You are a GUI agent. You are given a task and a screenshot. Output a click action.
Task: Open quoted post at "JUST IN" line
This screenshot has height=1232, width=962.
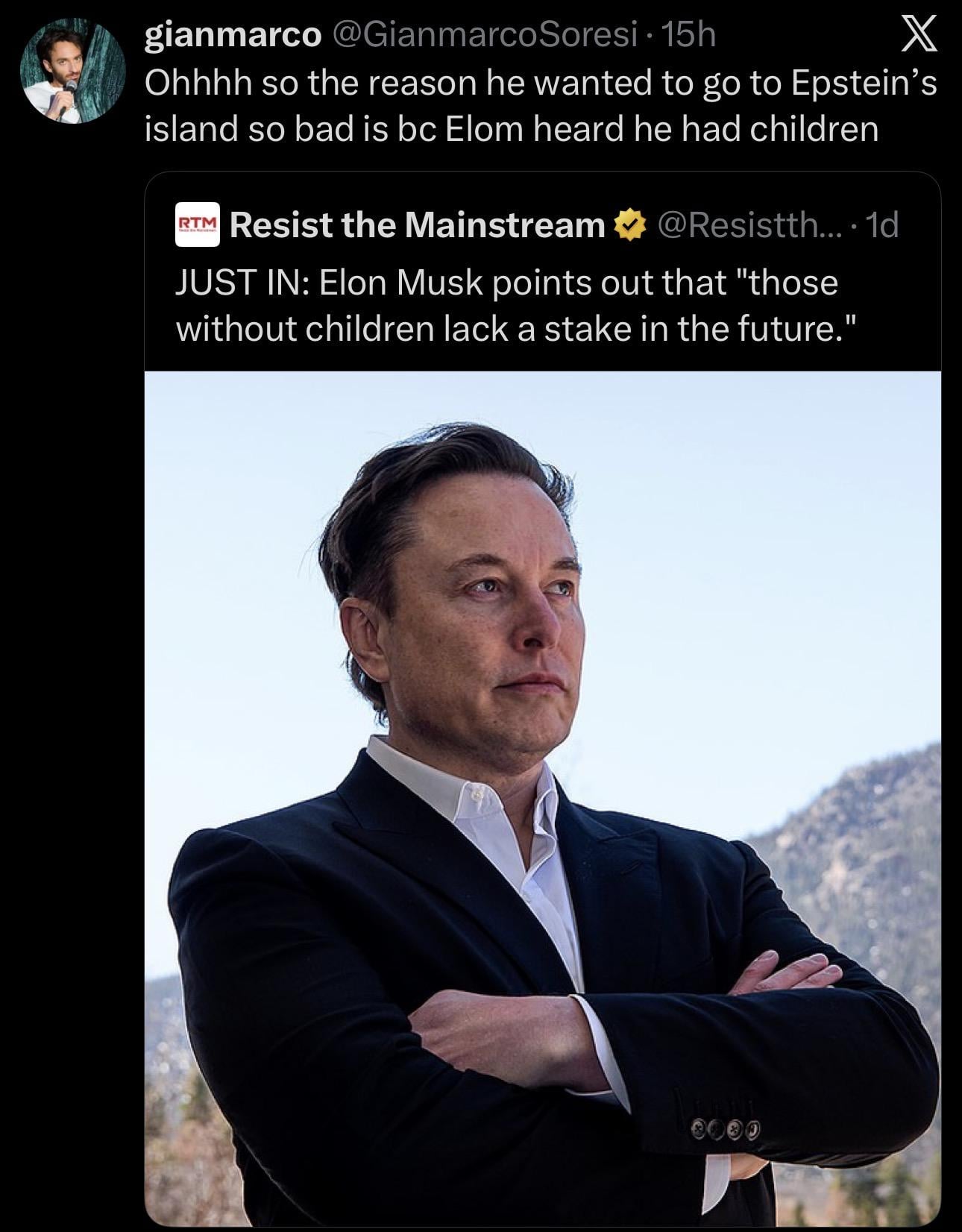coord(506,283)
